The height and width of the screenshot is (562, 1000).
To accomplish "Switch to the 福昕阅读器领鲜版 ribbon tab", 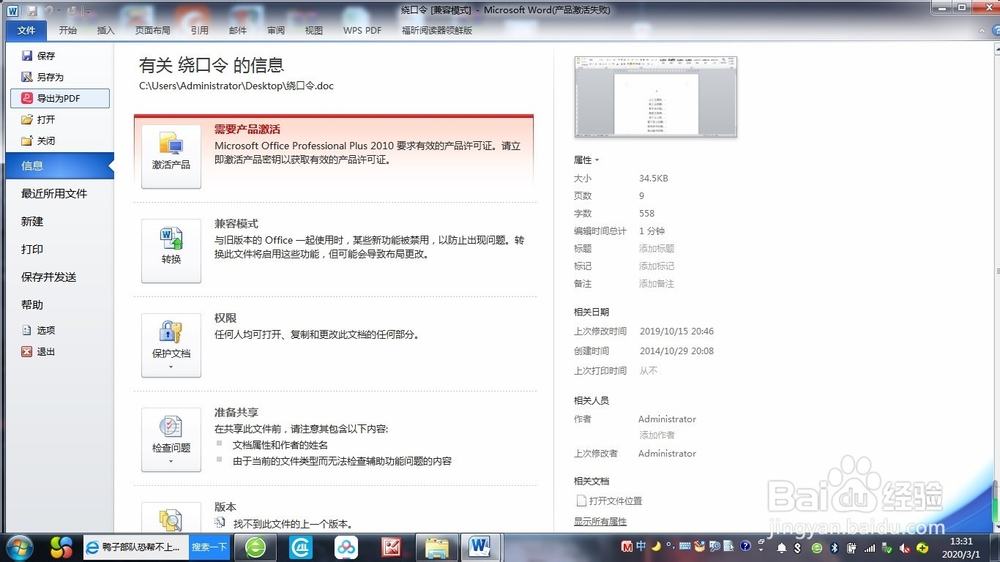I will pyautogui.click(x=437, y=30).
